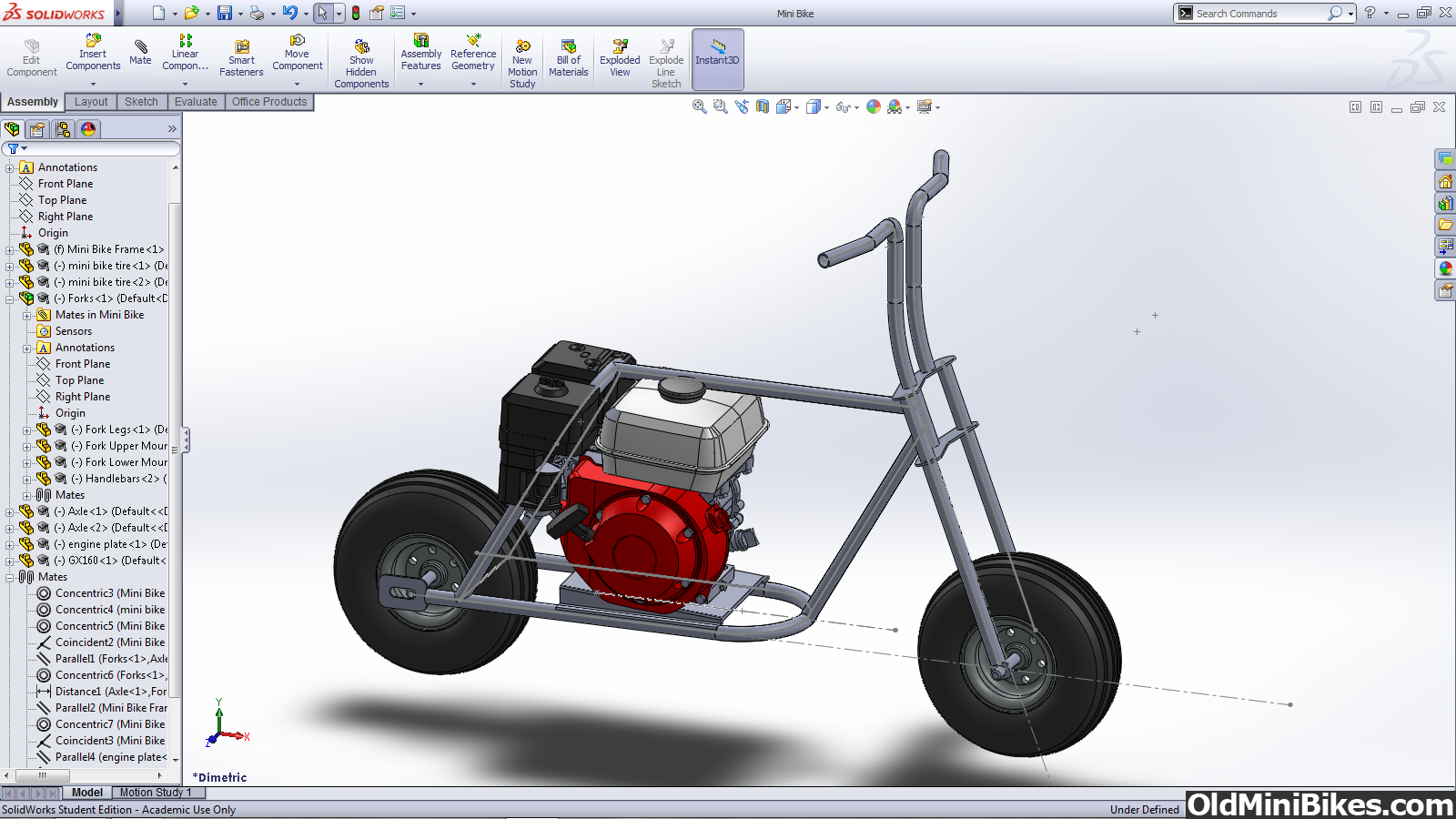Screen dimensions: 1456x819
Task: Open Insert Components tool
Action: 93,53
